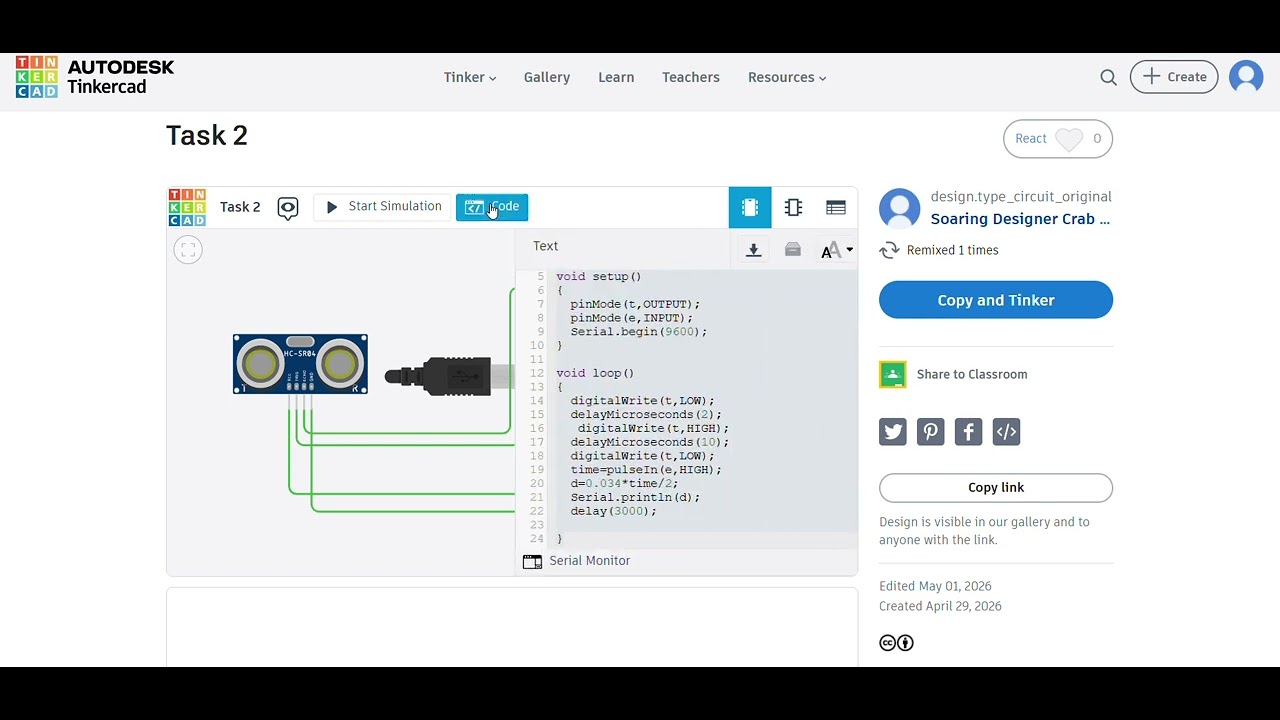1280x720 pixels.
Task: Open the component list table icon
Action: [x=836, y=207]
